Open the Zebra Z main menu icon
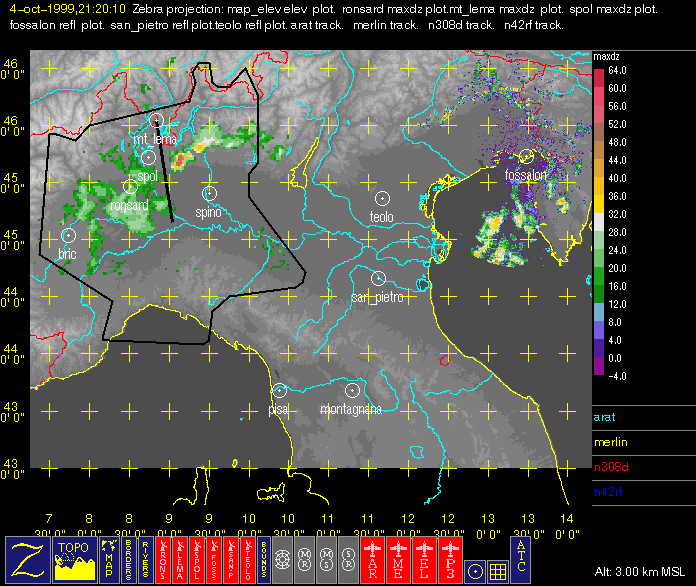696x586 pixels. [x=28, y=559]
